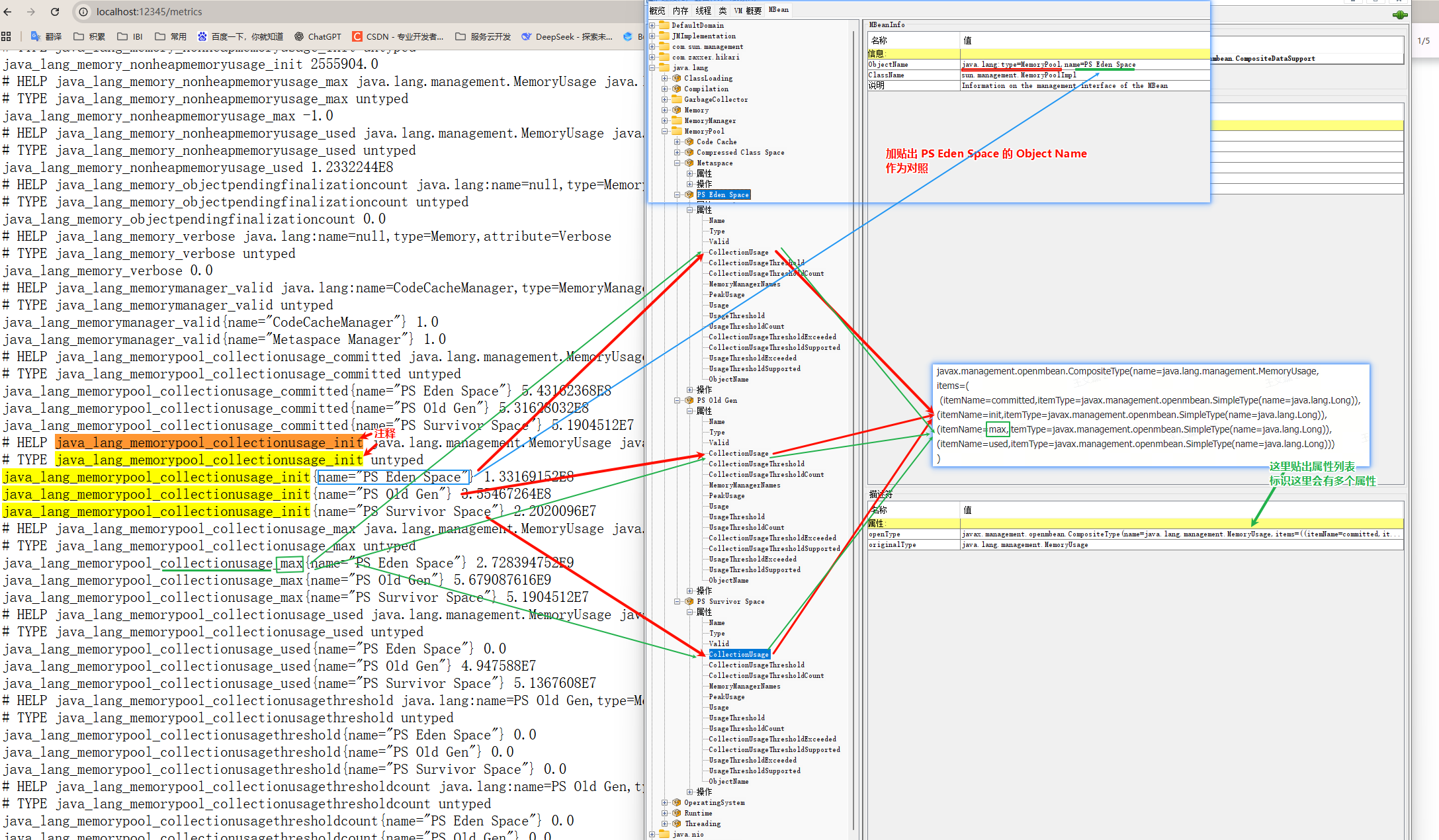
Task: Open the apps grid in the bookmarks bar
Action: pos(7,36)
